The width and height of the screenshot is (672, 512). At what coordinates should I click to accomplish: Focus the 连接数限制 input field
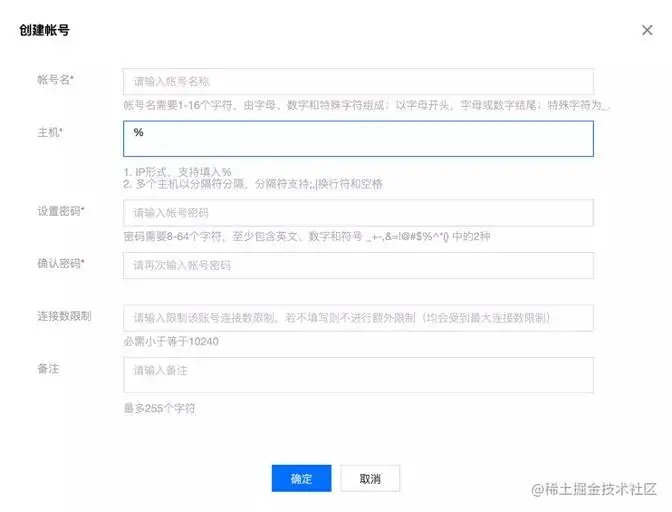click(x=358, y=318)
